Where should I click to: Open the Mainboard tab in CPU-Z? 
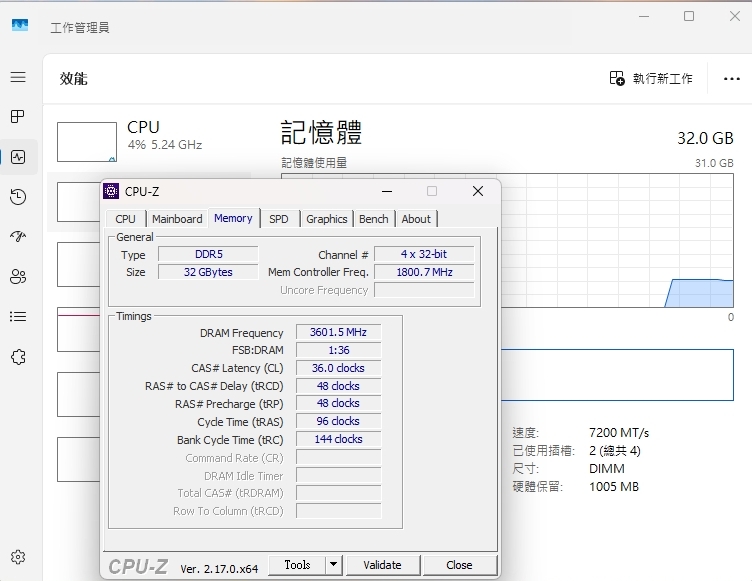tap(177, 219)
